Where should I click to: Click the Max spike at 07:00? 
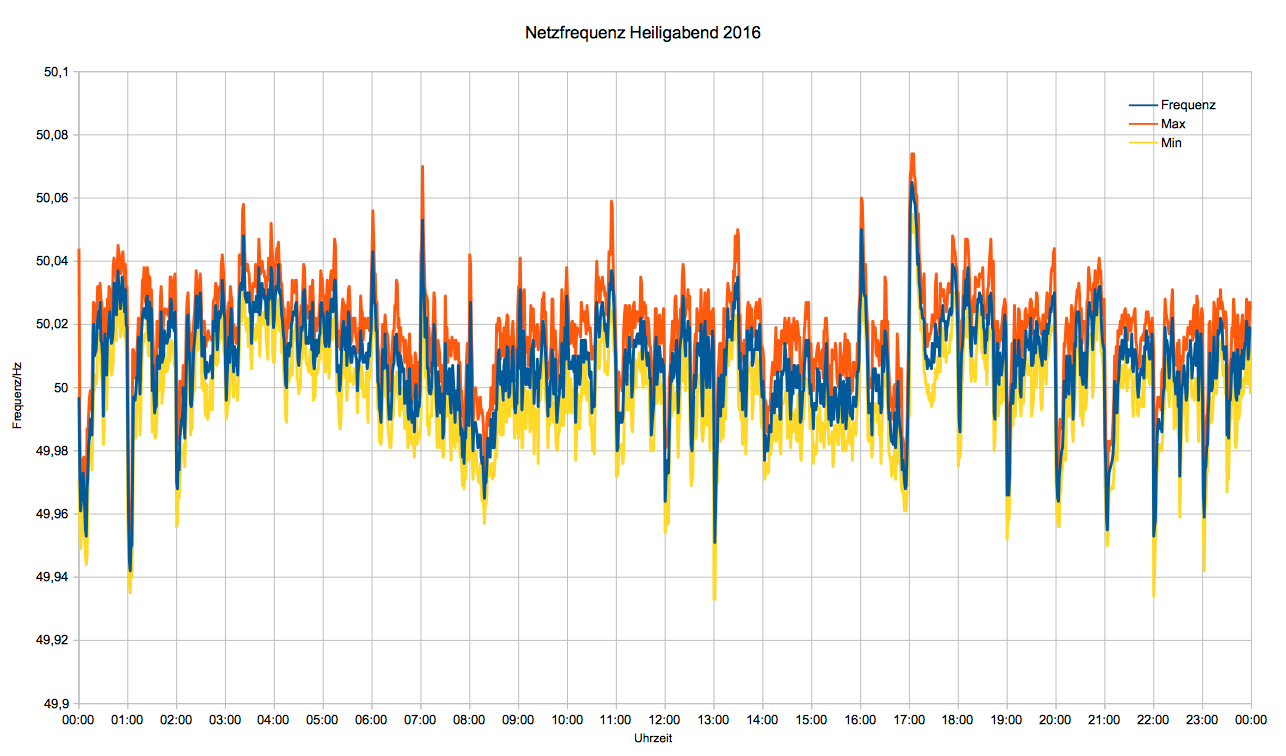(423, 168)
